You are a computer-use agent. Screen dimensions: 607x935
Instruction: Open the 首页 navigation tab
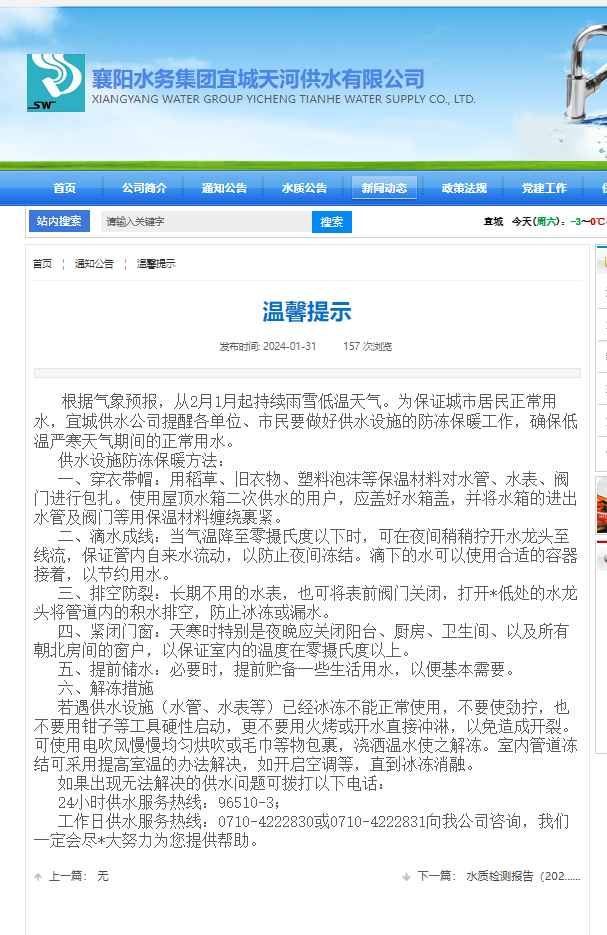(65, 188)
